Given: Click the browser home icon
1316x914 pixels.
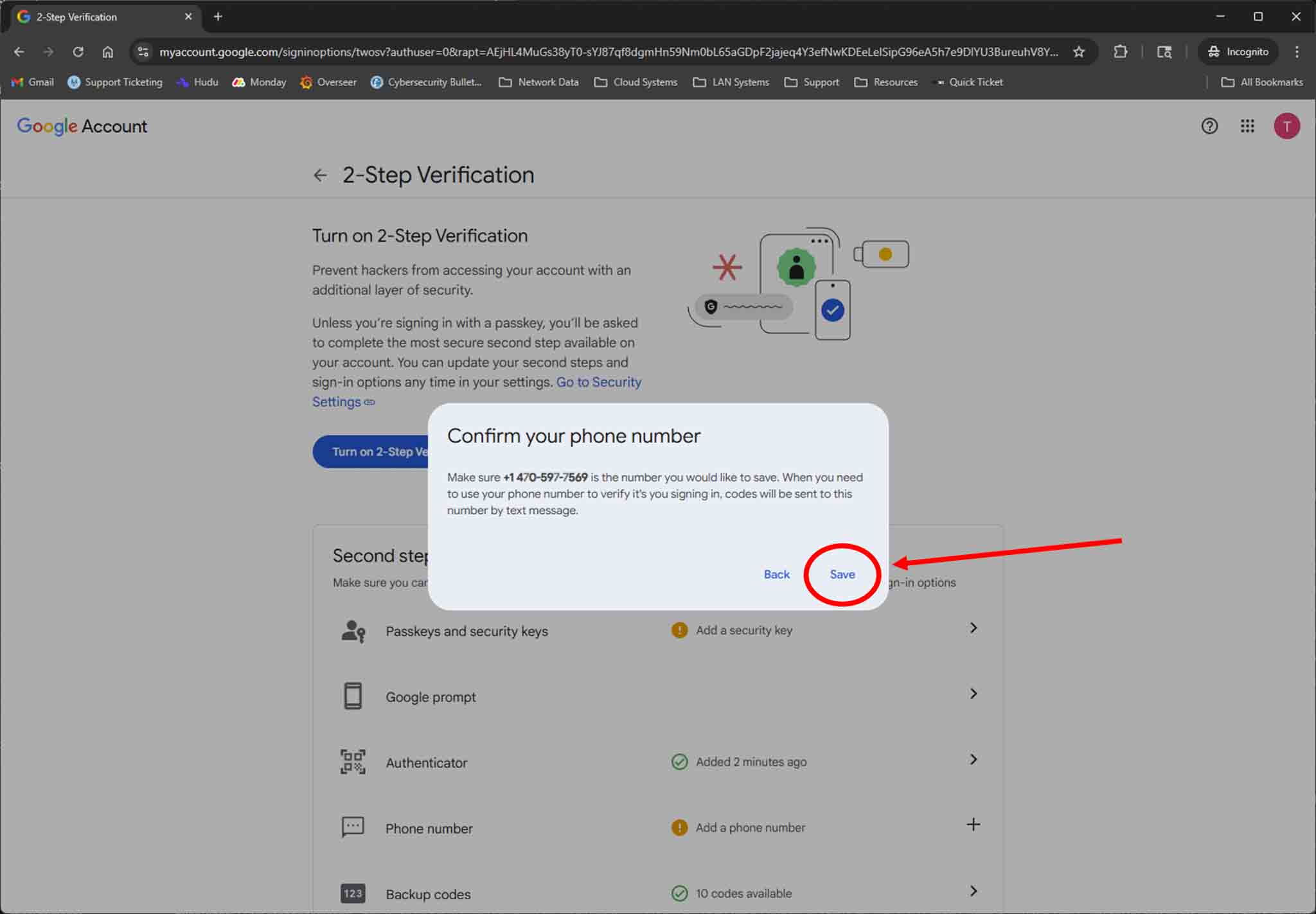Looking at the screenshot, I should 108,52.
